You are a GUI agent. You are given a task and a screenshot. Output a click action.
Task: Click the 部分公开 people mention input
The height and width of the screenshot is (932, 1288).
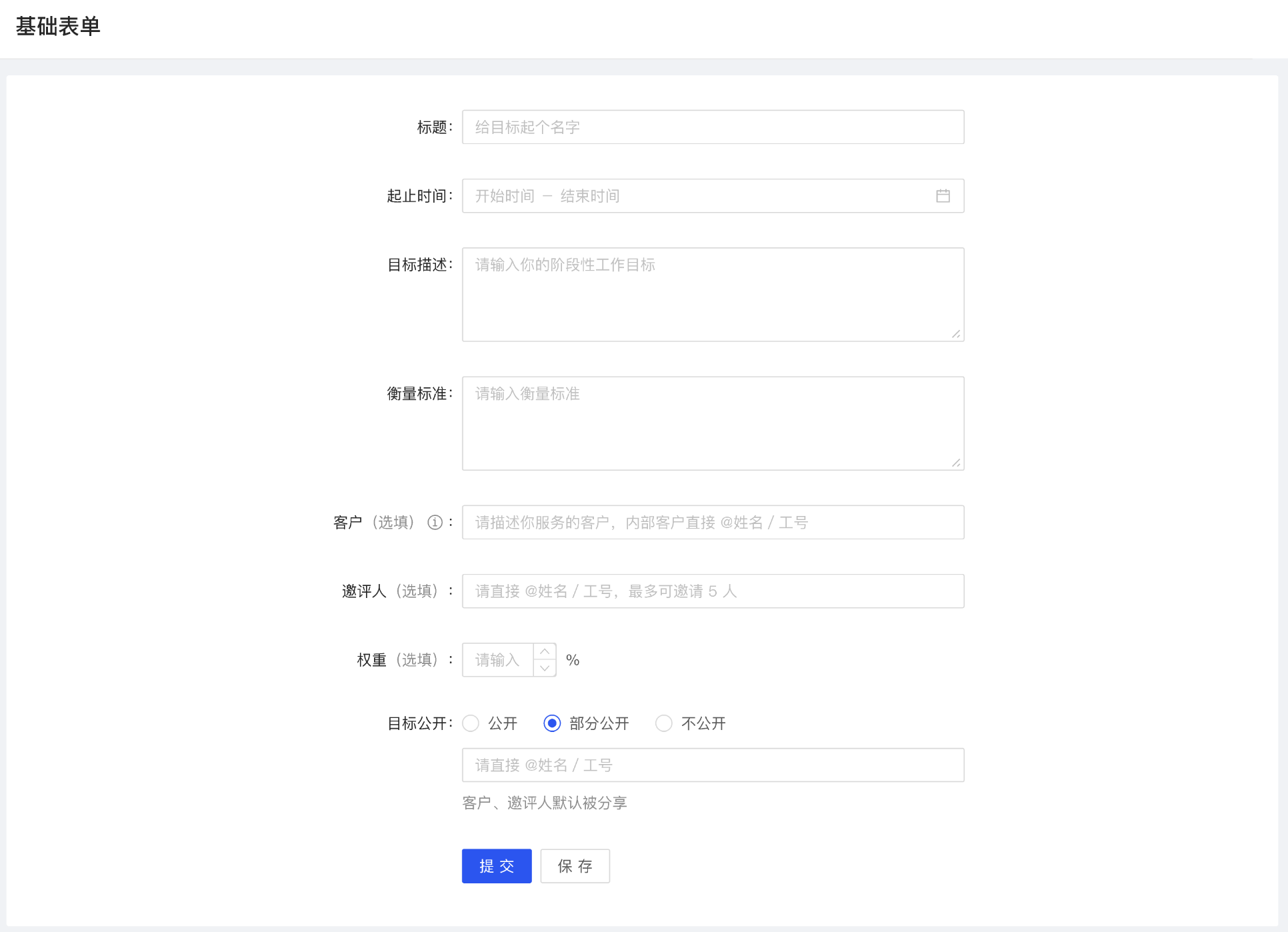[713, 765]
